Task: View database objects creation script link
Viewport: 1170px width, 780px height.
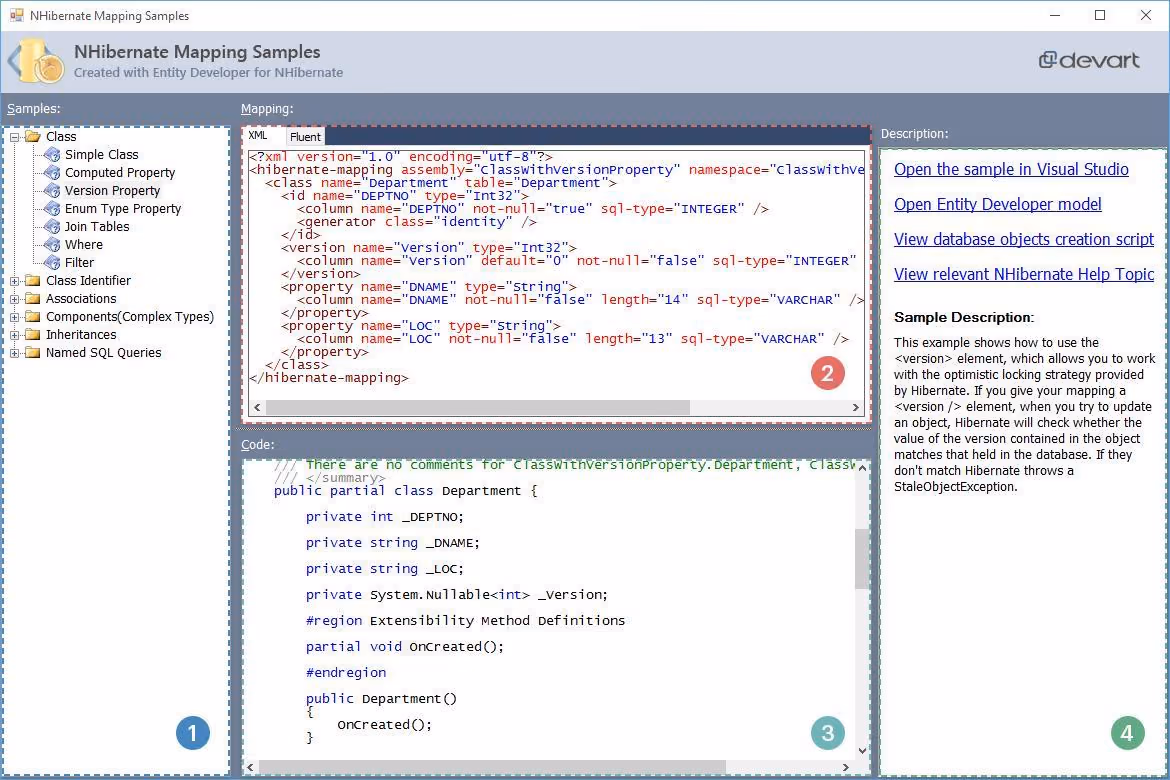Action: point(1024,240)
